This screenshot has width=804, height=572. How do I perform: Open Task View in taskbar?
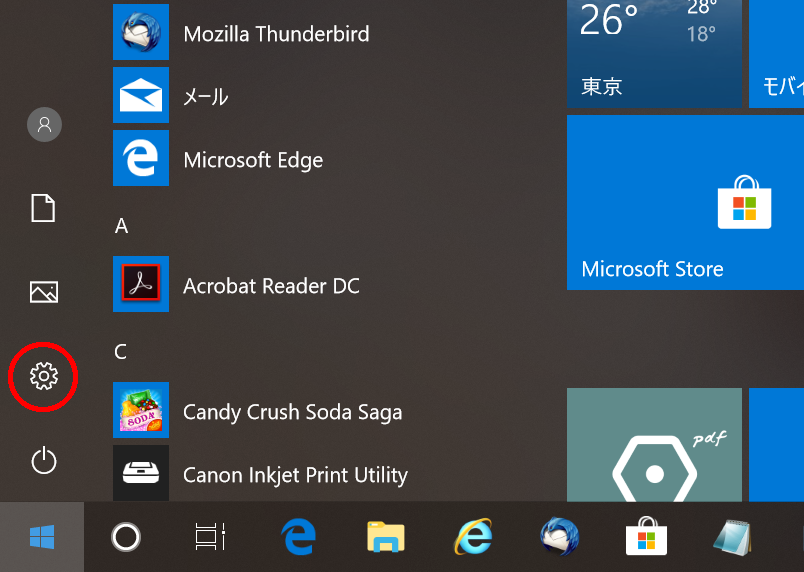pyautogui.click(x=210, y=537)
